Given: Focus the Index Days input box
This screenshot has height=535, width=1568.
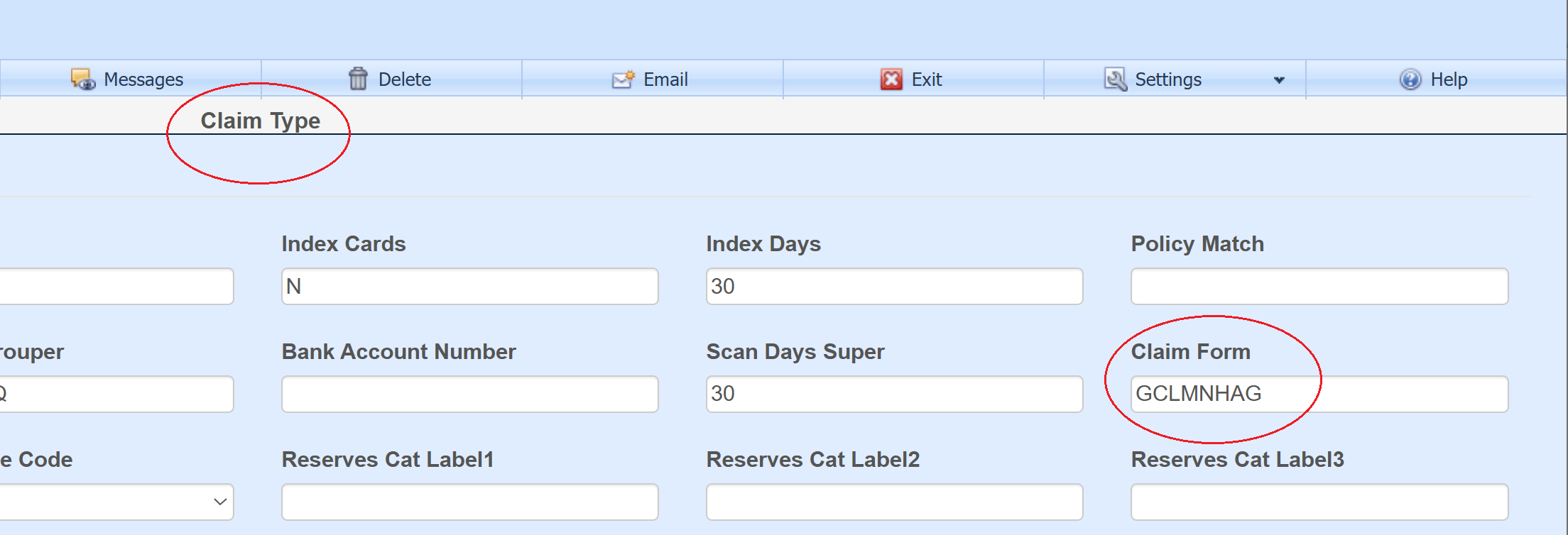Looking at the screenshot, I should tap(894, 287).
